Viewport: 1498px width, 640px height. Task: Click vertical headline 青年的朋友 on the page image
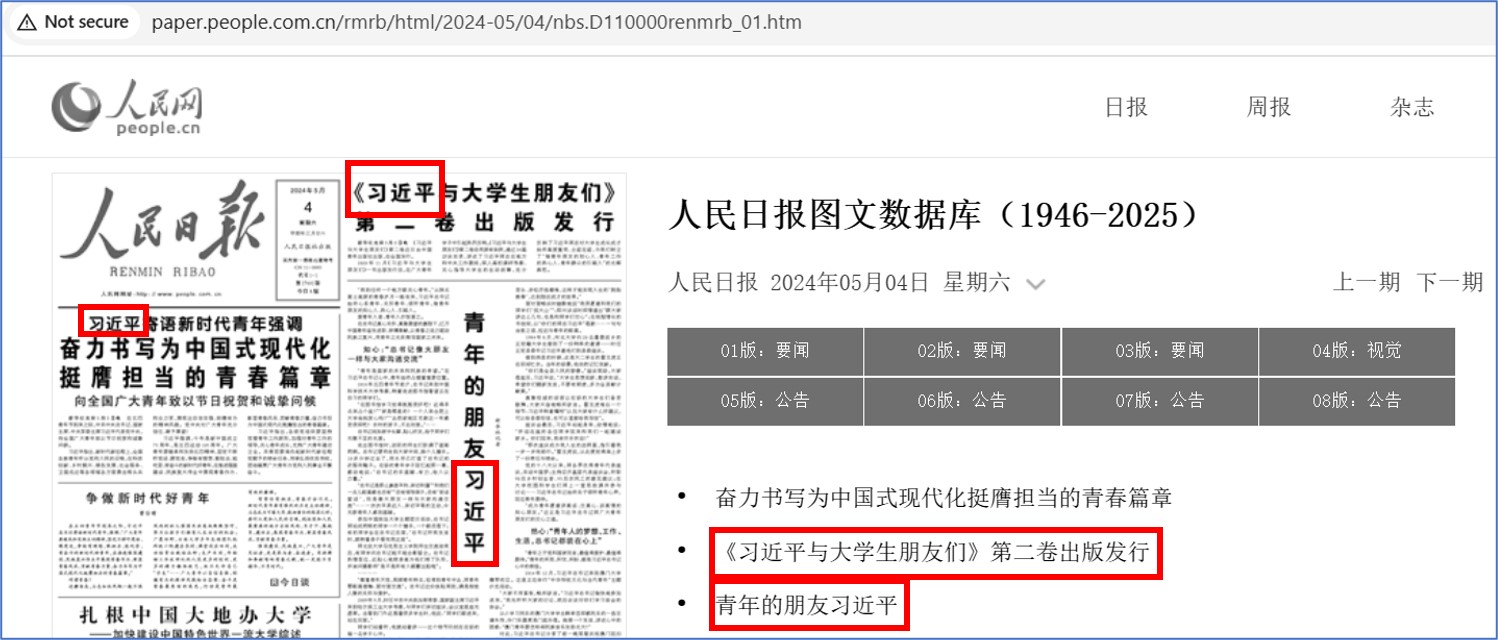pos(475,386)
